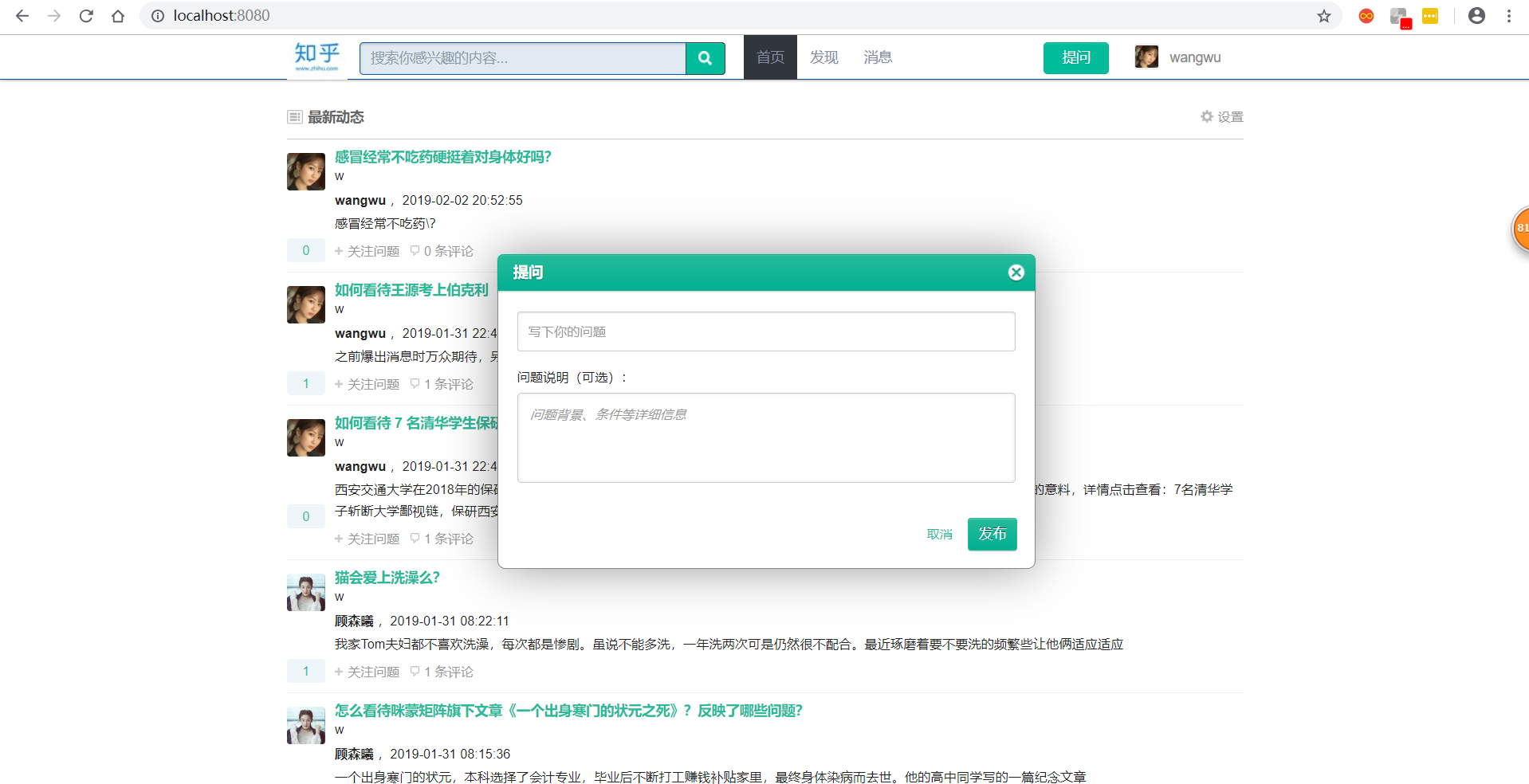Click avatar beside 王源 question
Screen dimensions: 1529x784
point(306,304)
